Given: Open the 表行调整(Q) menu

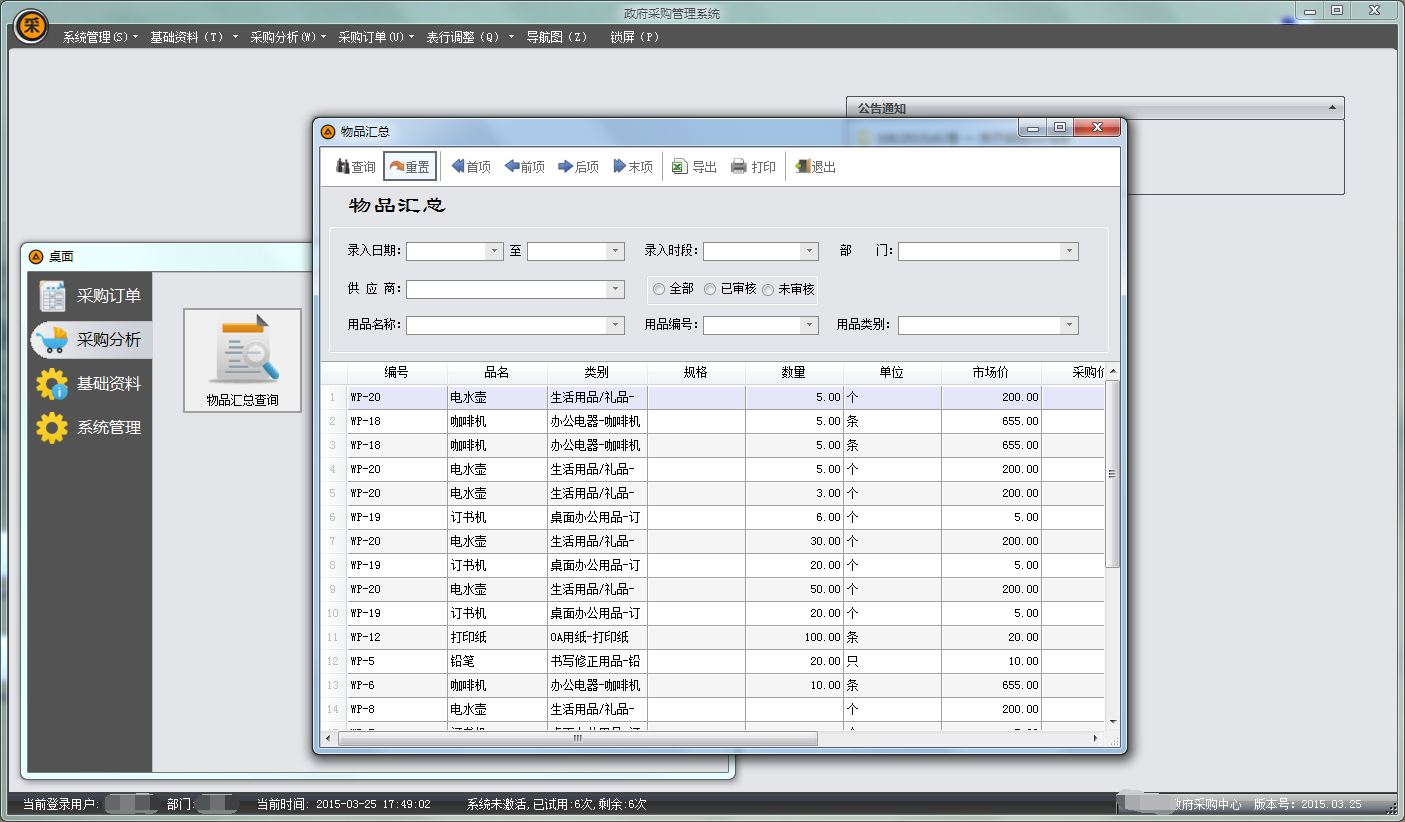Looking at the screenshot, I should 469,37.
